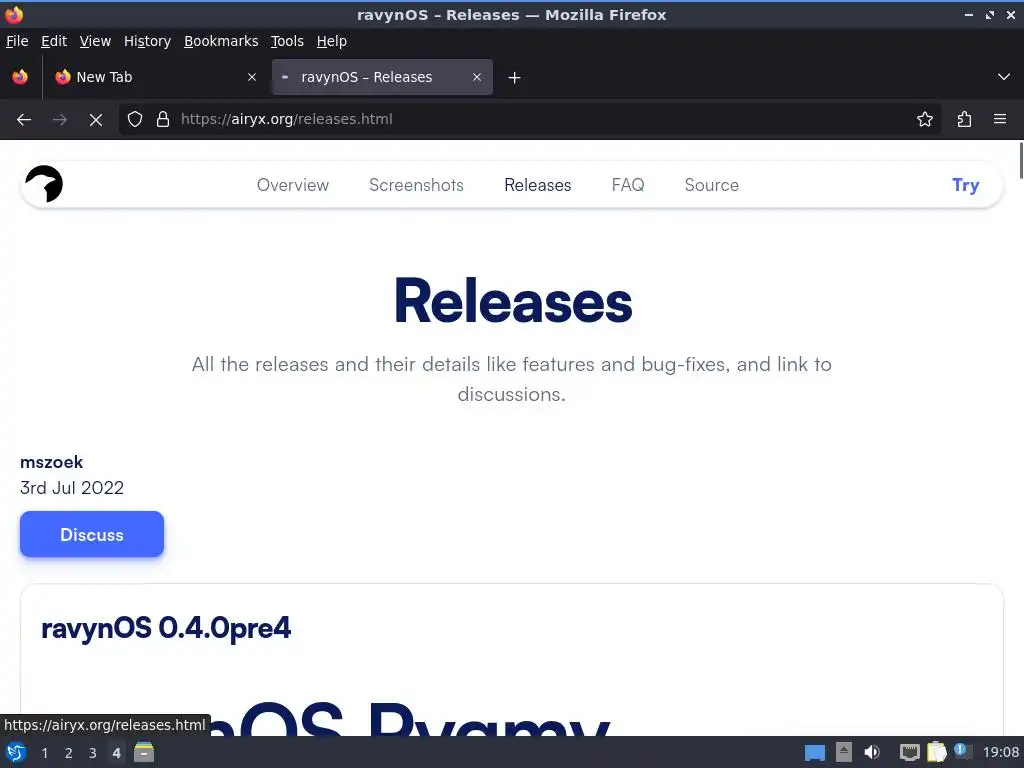
Task: Click the 3rd Jul 2022 date
Action: tap(72, 488)
